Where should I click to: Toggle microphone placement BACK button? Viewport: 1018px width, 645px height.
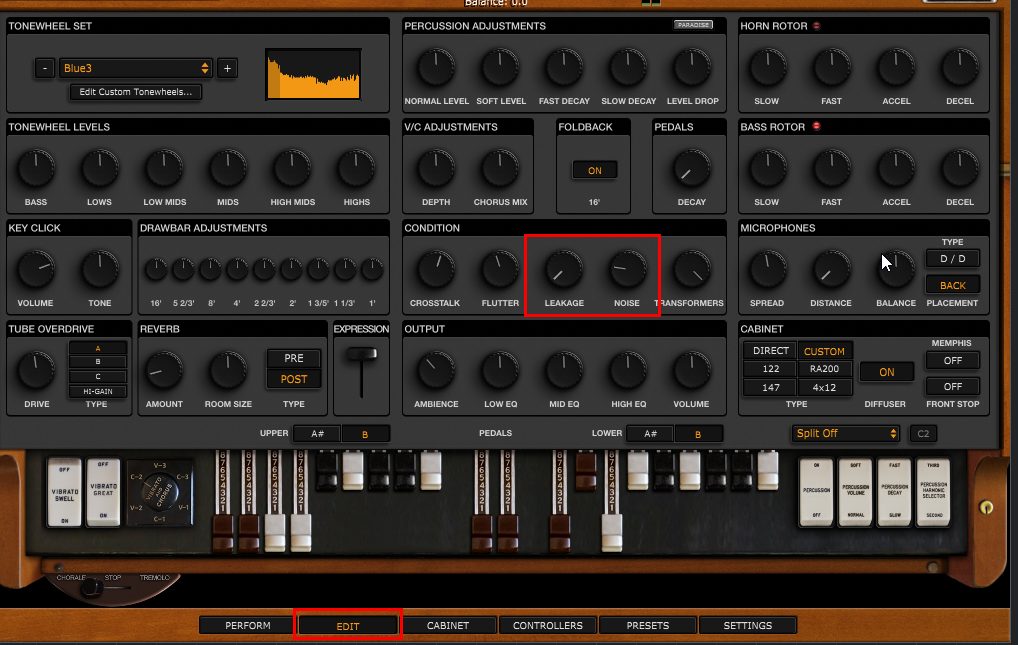click(952, 285)
